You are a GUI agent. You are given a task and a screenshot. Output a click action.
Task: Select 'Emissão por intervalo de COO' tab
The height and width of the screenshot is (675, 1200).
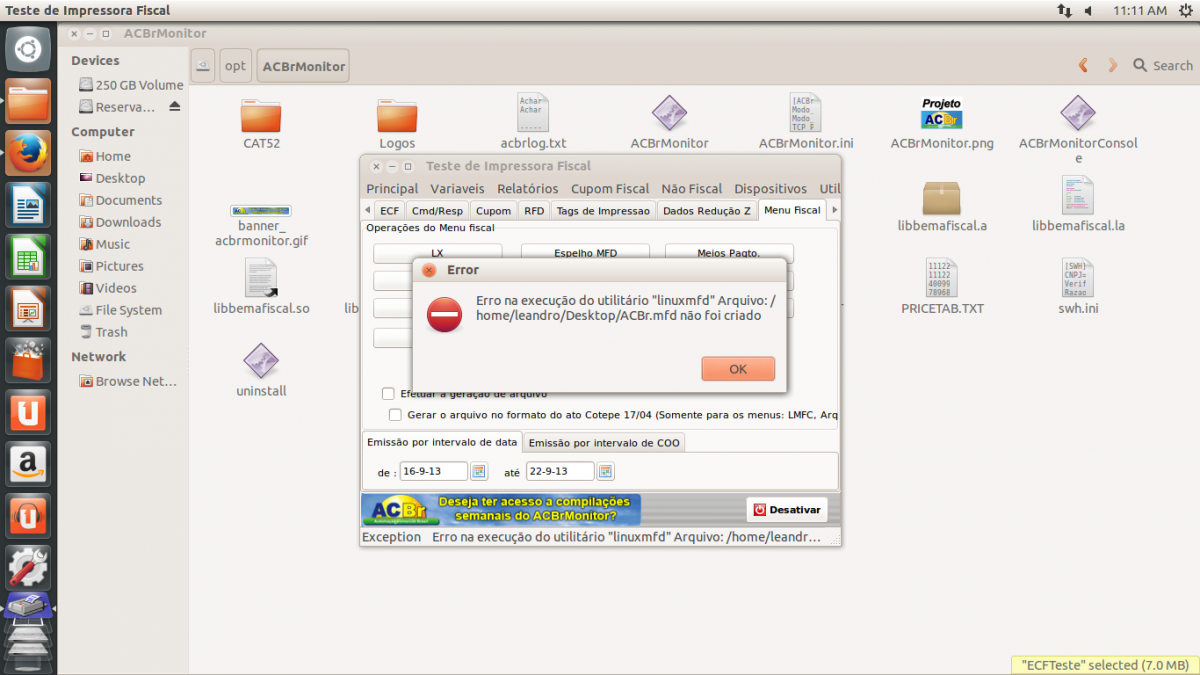click(x=604, y=443)
